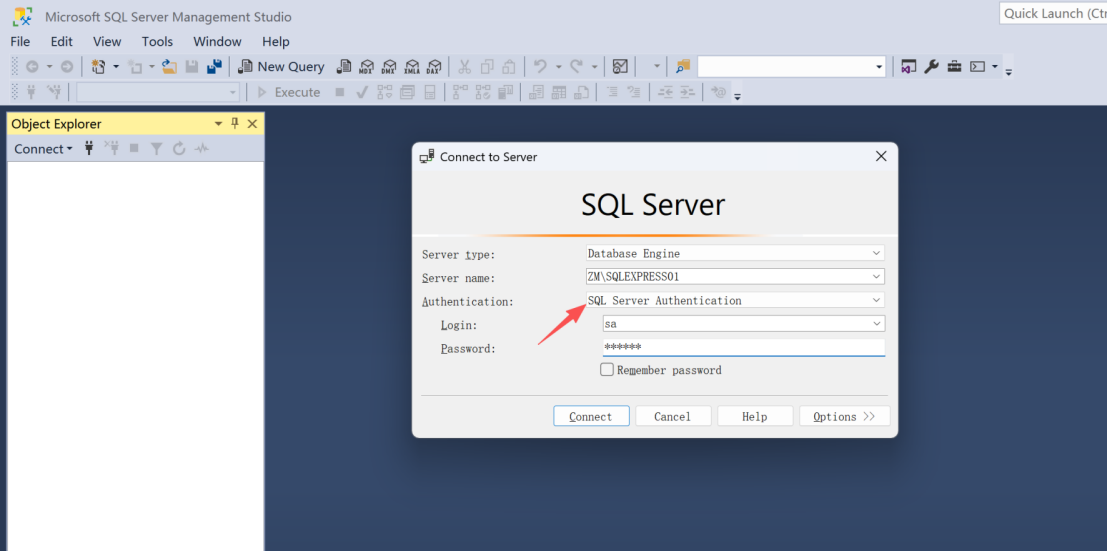Start an Analysis Services MDX query
The height and width of the screenshot is (552, 1108).
(366, 66)
